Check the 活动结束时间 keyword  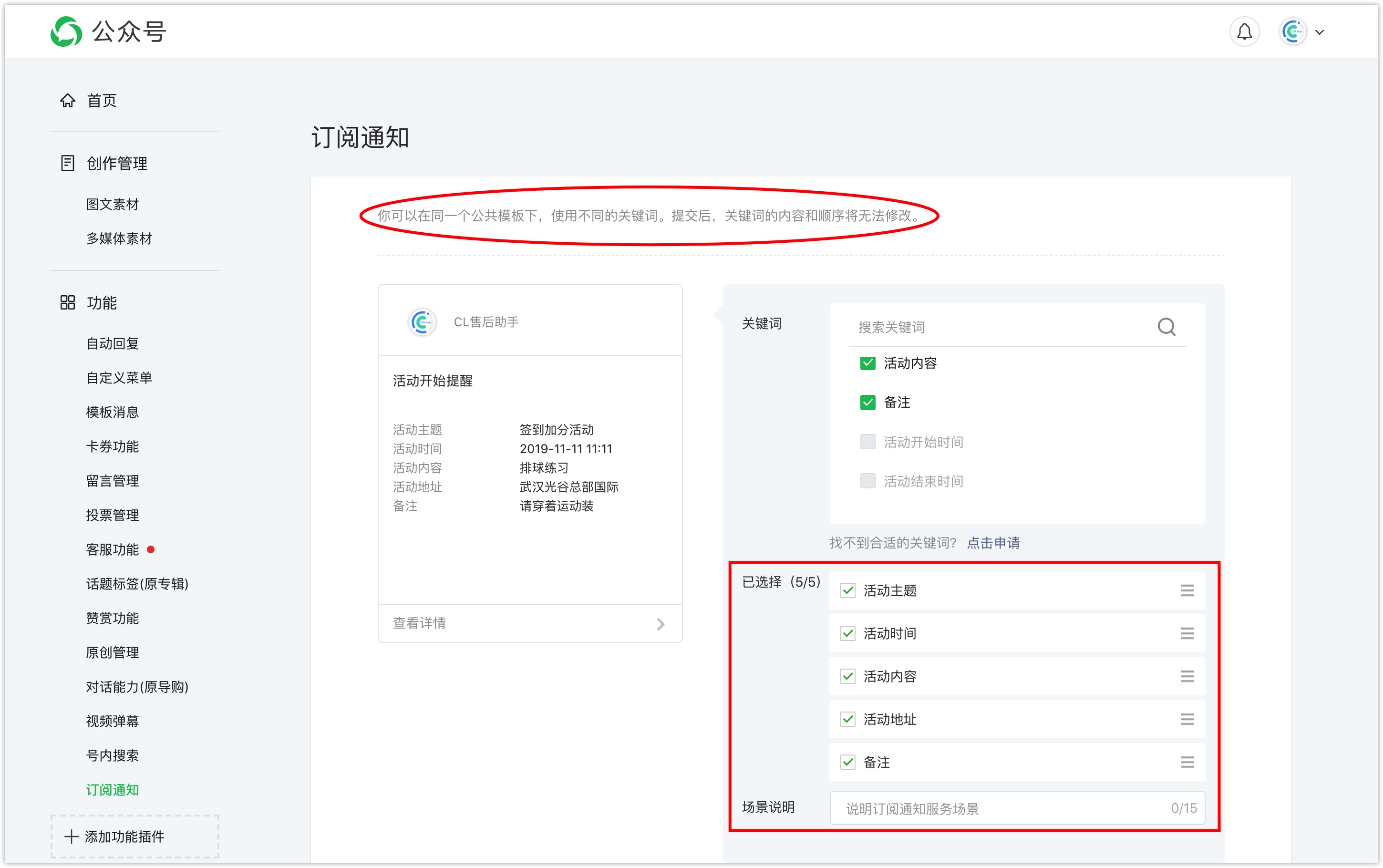[867, 481]
